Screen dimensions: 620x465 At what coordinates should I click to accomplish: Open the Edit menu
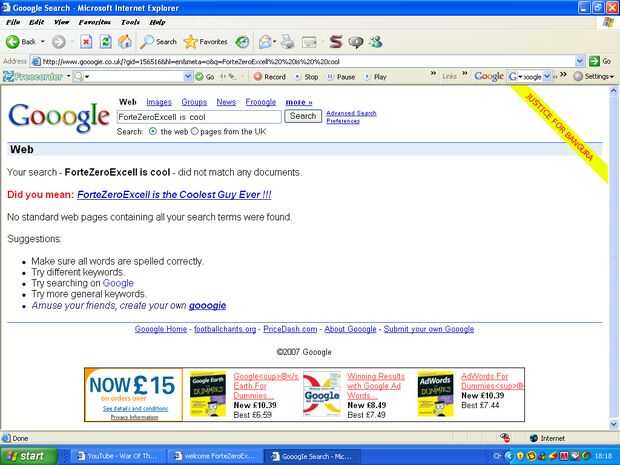[36, 22]
